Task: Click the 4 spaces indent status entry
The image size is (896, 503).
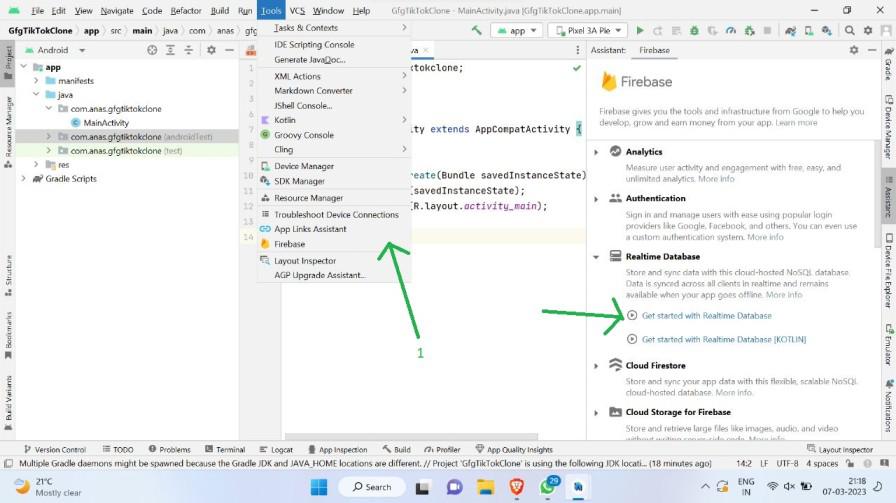Action: (x=822, y=464)
